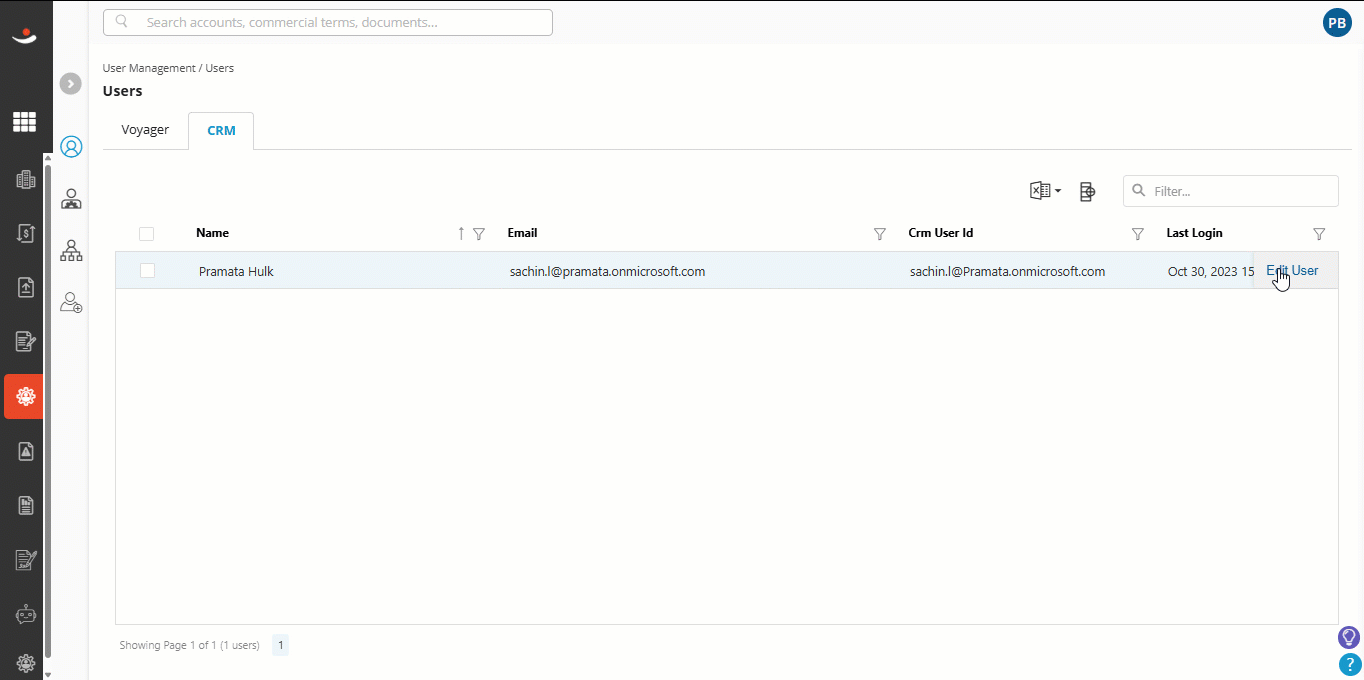
Task: Sort by the Email column header
Action: 522,233
